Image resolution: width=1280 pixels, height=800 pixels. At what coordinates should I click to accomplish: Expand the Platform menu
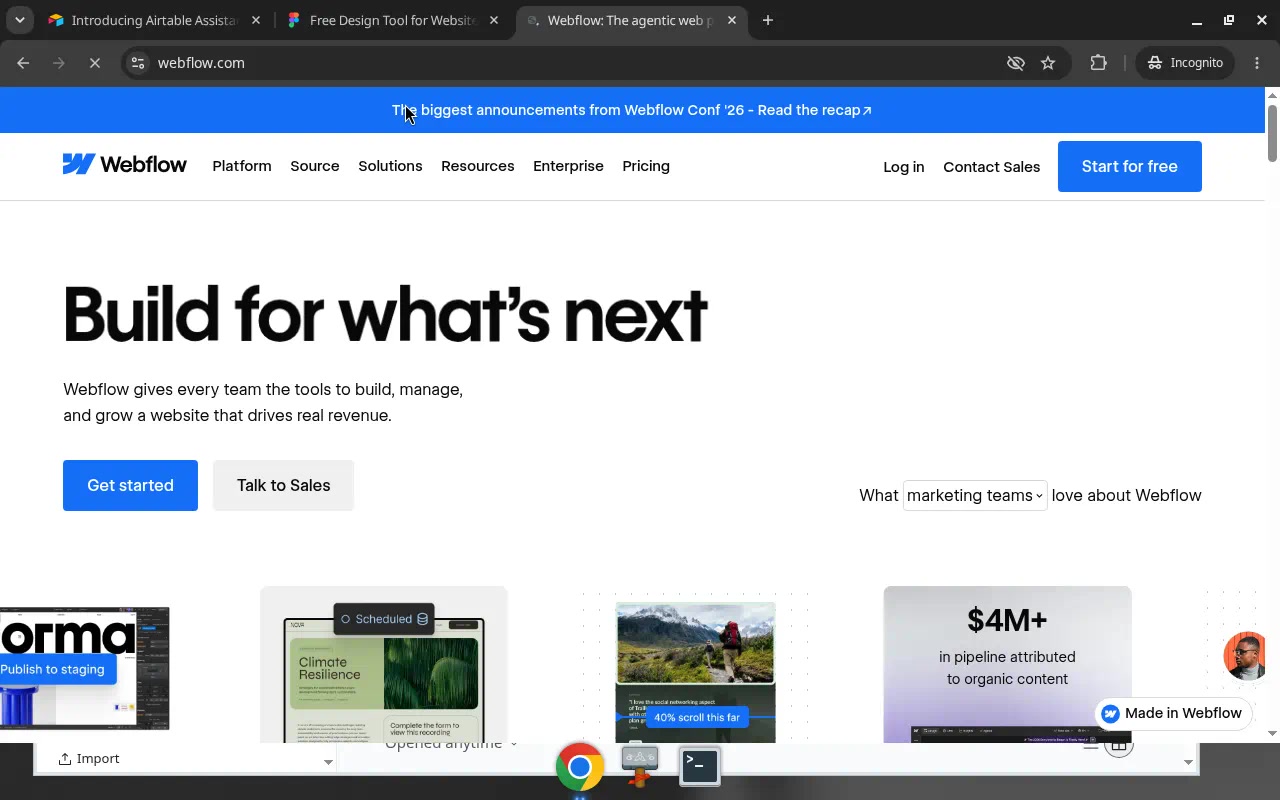242,166
